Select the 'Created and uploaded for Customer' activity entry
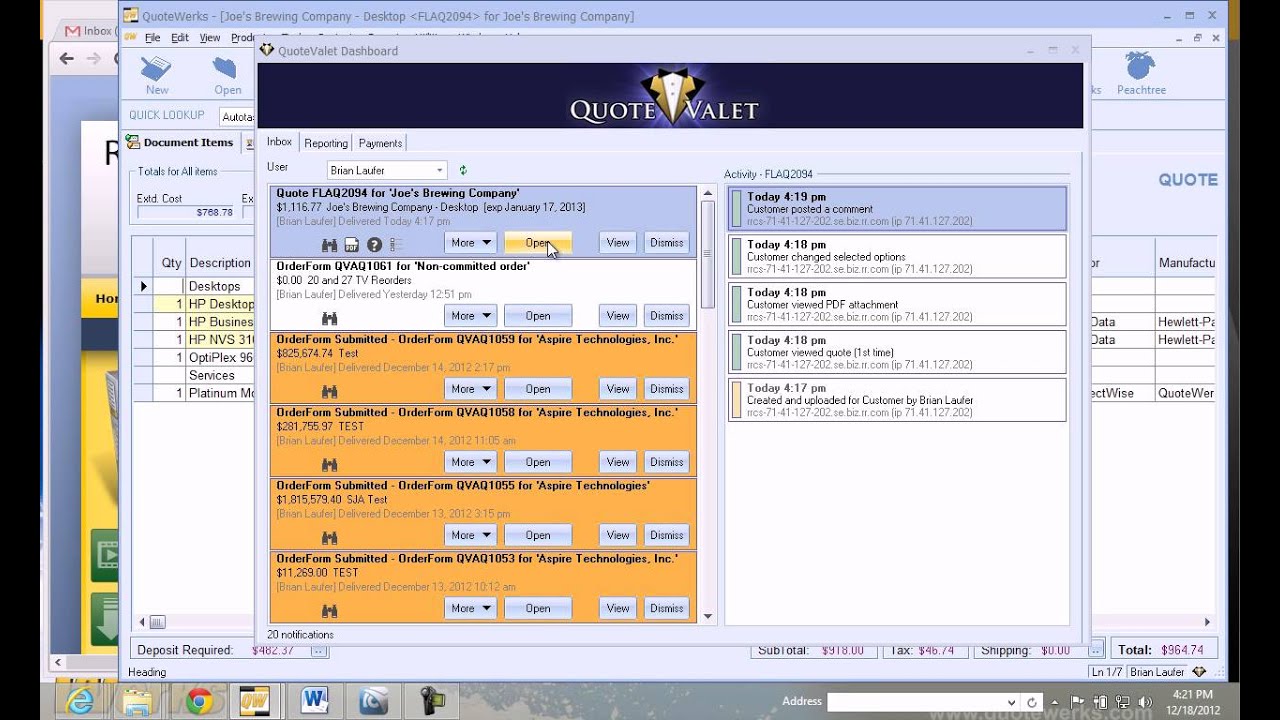The image size is (1280, 720). (897, 400)
